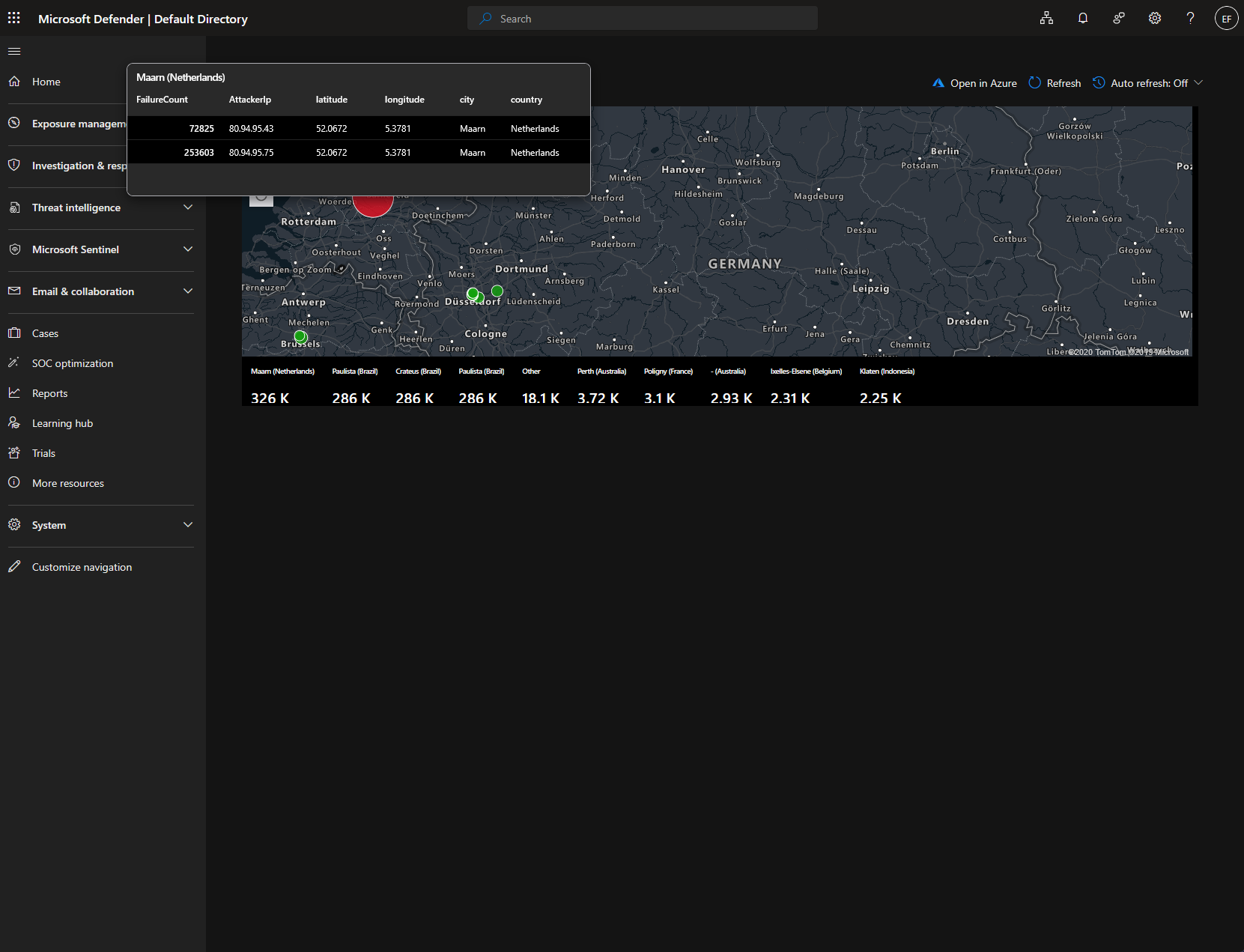Click the Auto refresh: Off label
Image resolution: width=1244 pixels, height=952 pixels.
[x=1149, y=83]
